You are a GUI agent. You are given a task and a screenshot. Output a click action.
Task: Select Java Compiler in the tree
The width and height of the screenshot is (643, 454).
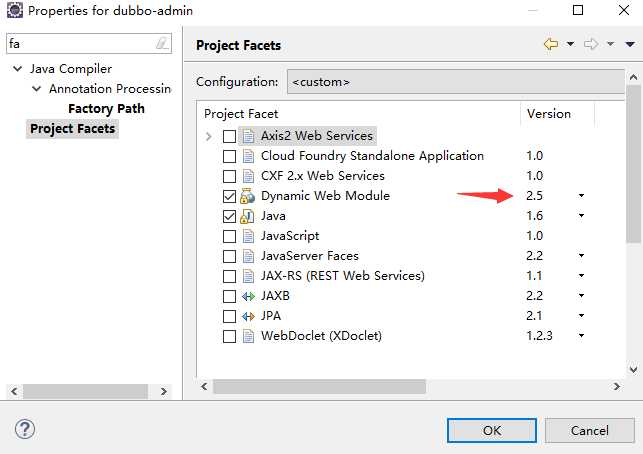(71, 68)
